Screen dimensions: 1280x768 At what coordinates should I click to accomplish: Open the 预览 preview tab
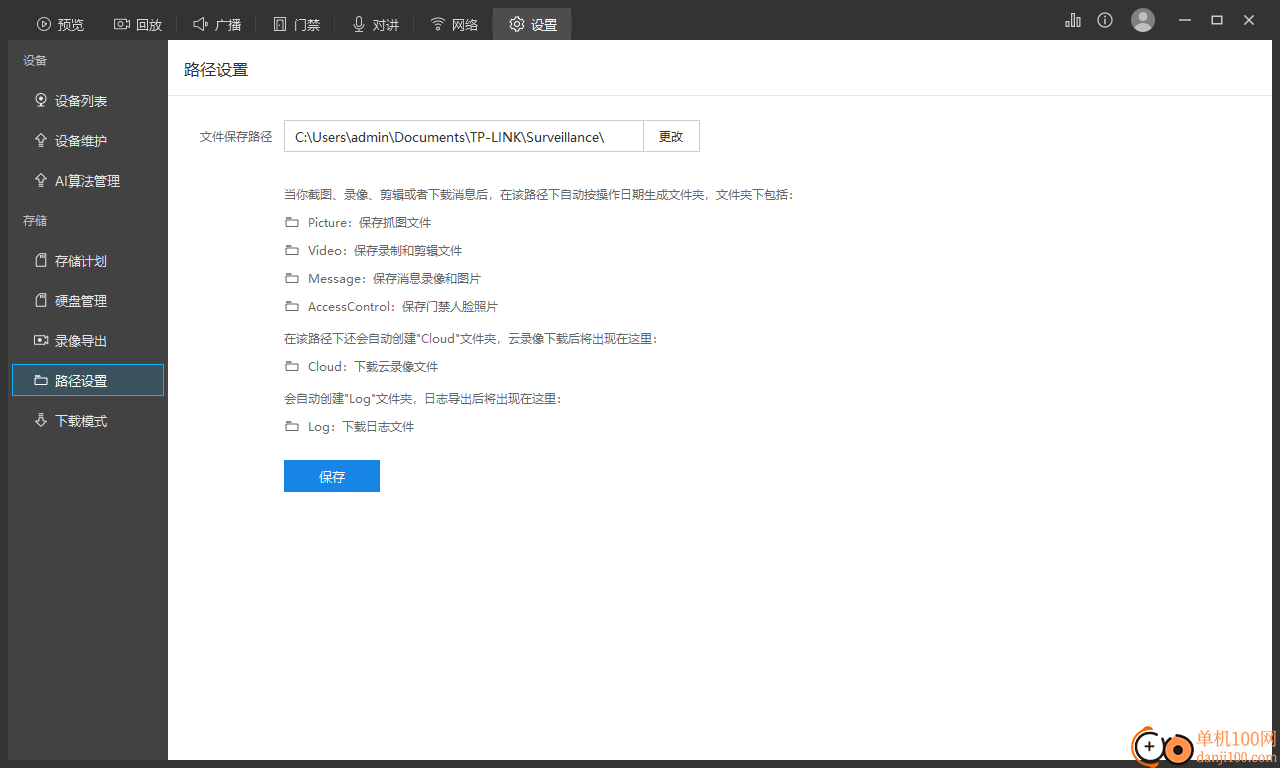pos(60,24)
